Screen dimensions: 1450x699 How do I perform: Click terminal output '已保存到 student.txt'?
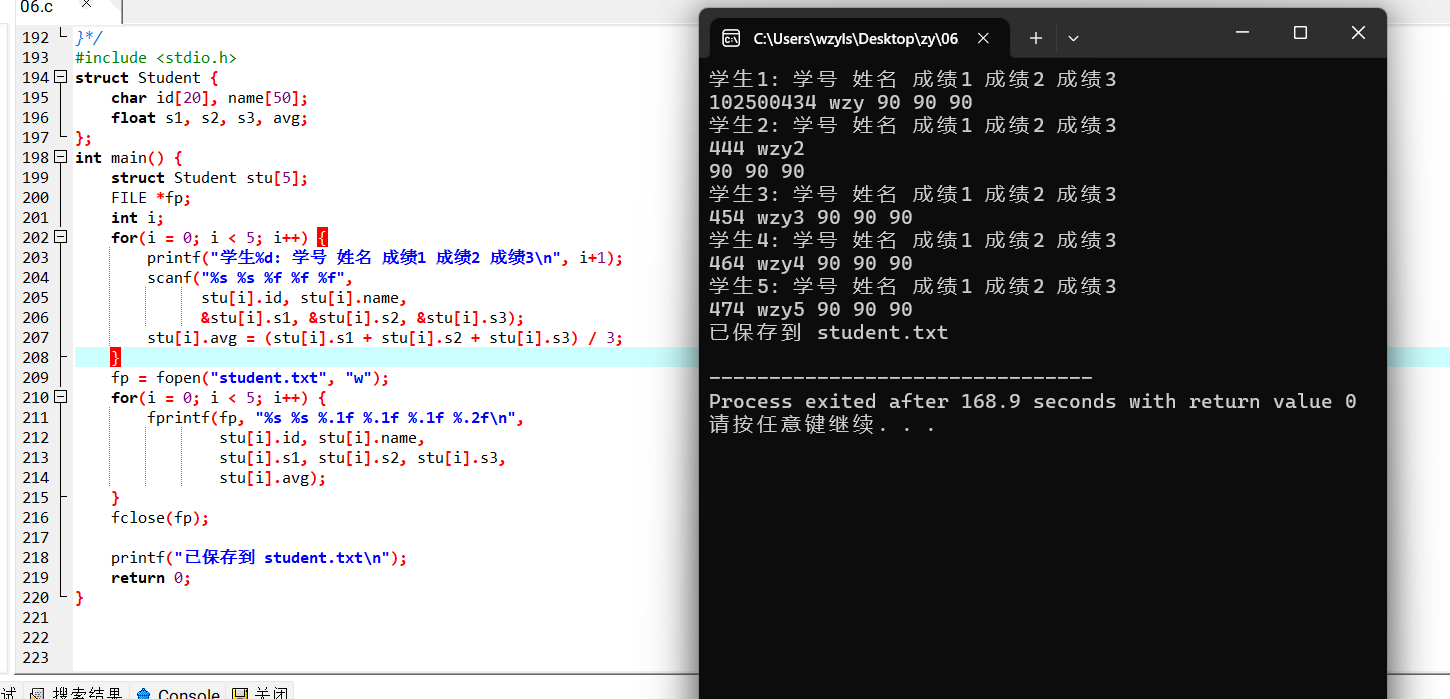pos(829,332)
